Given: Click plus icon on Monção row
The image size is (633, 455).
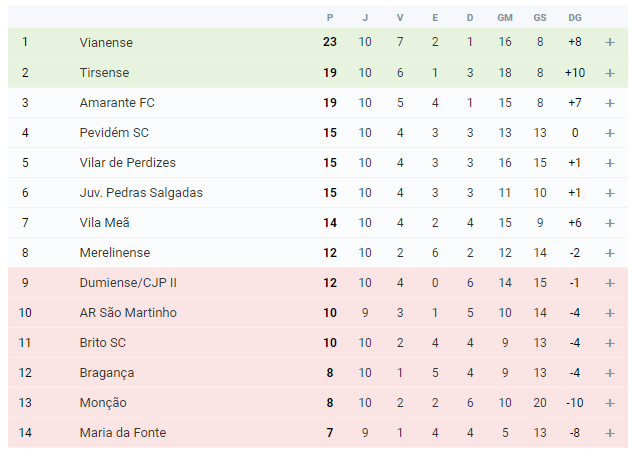Looking at the screenshot, I should [610, 403].
